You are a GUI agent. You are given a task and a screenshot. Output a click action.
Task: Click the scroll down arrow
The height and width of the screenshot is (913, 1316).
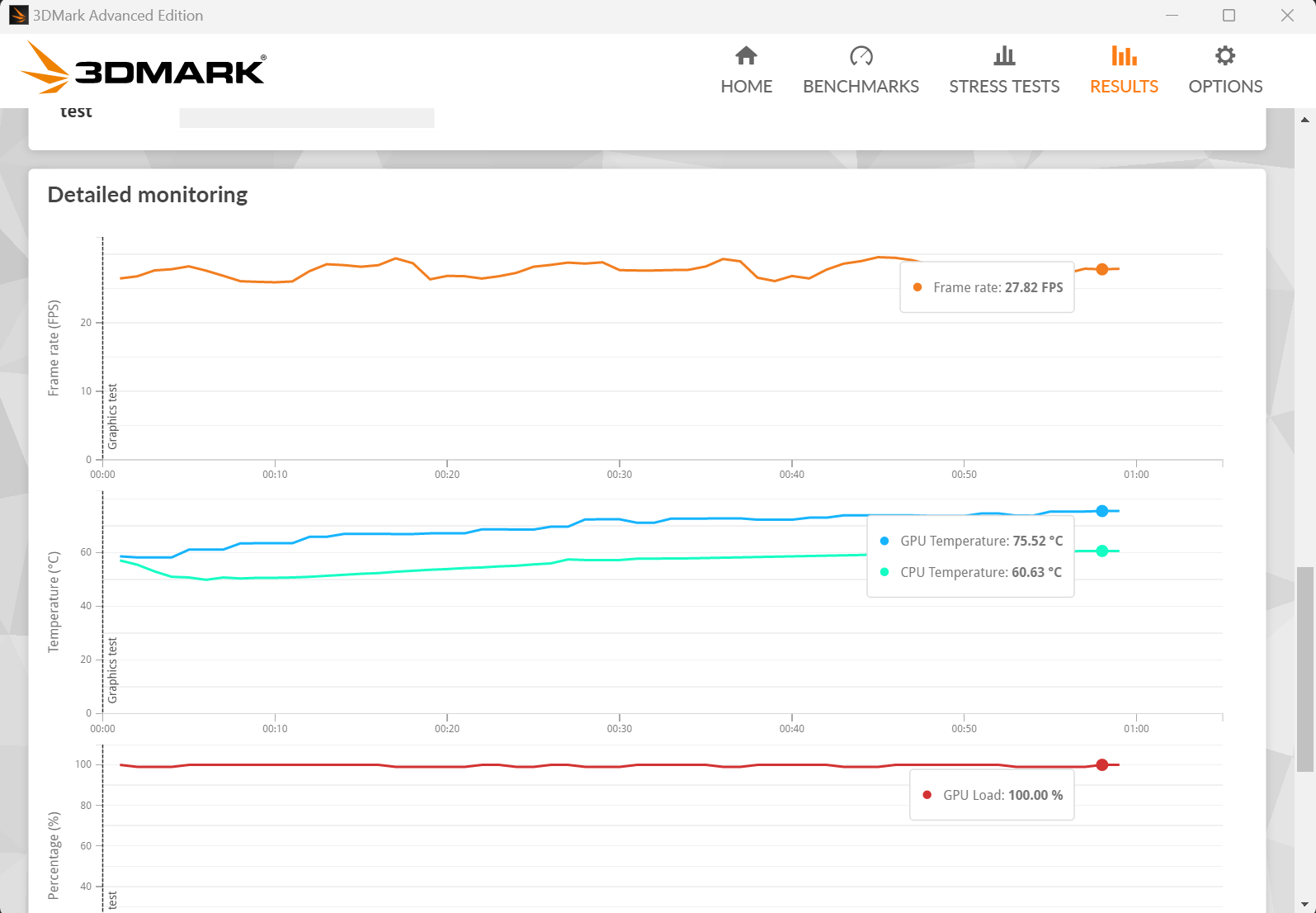pyautogui.click(x=1304, y=904)
